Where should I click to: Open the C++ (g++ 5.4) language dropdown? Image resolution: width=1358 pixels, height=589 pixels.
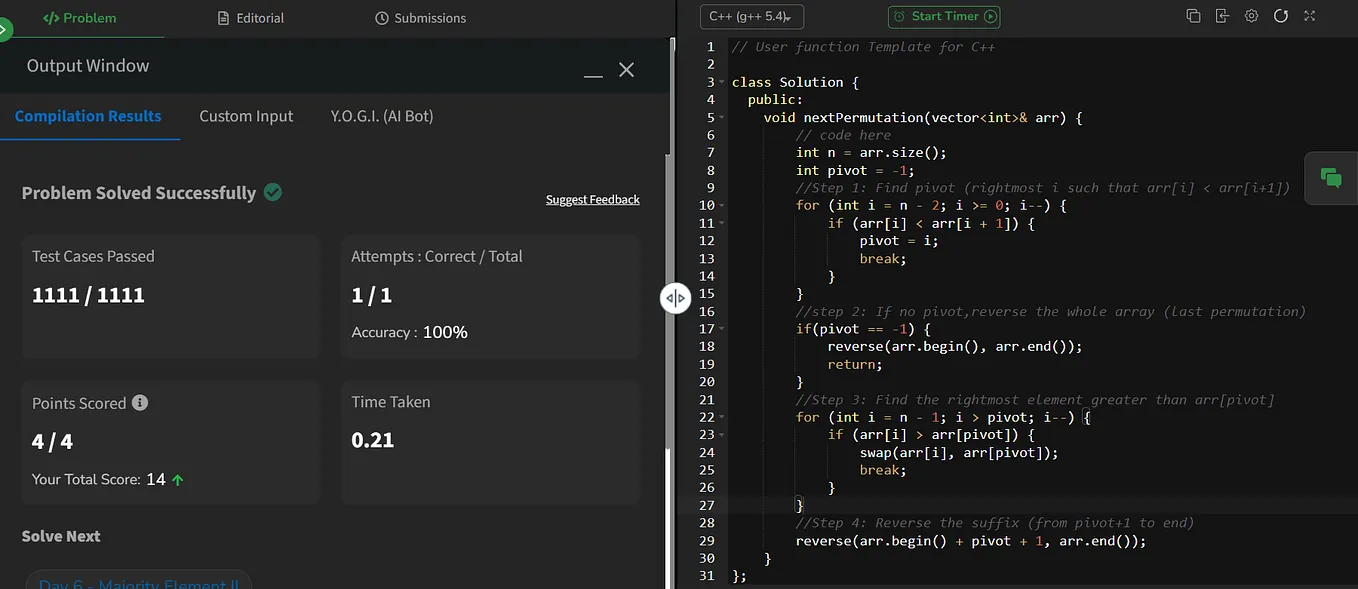(x=751, y=16)
